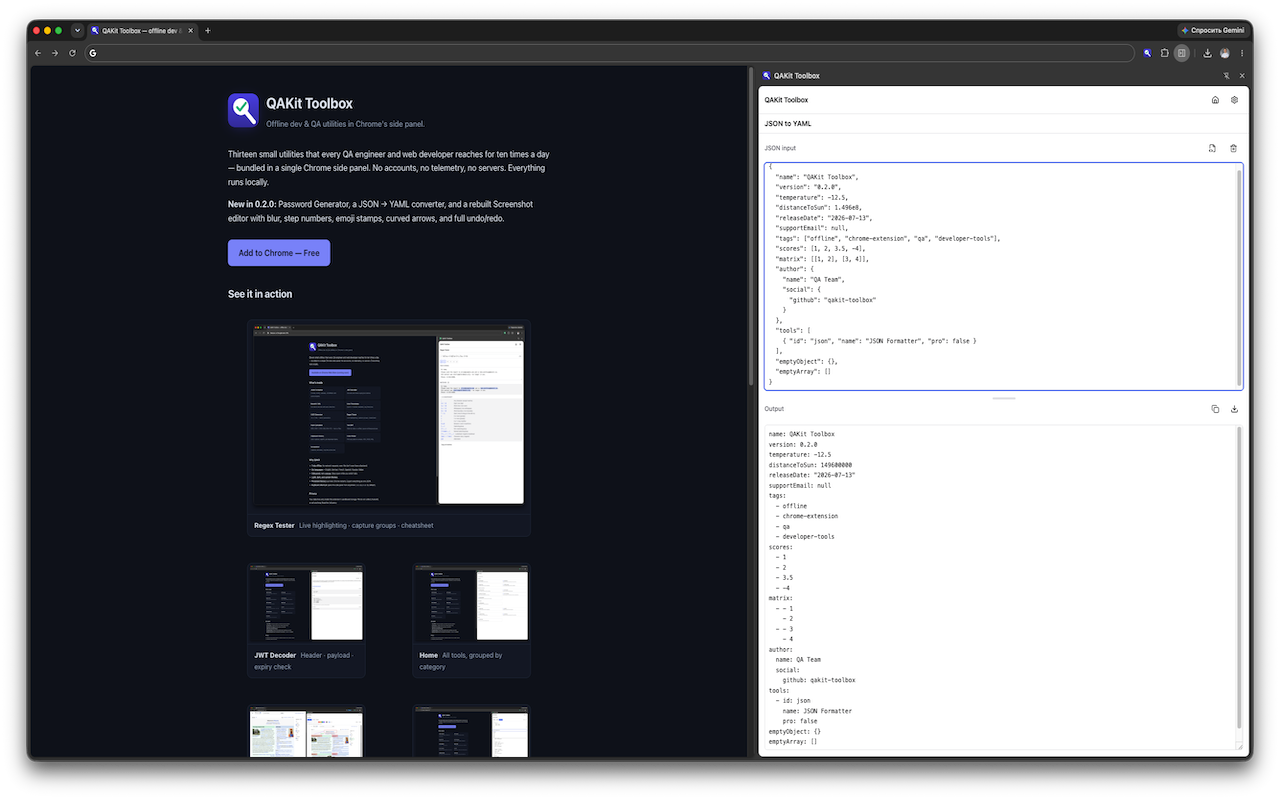This screenshot has width=1280, height=800.
Task: Reload the current page
Action: [72, 53]
